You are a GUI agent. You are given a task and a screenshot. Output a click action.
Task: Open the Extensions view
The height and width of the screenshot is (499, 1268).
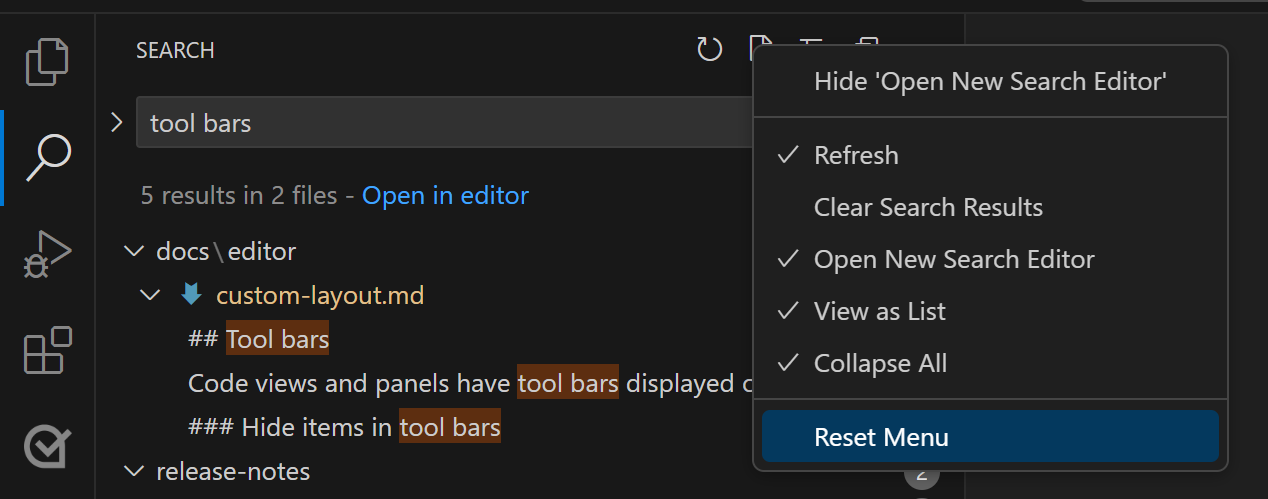point(47,350)
